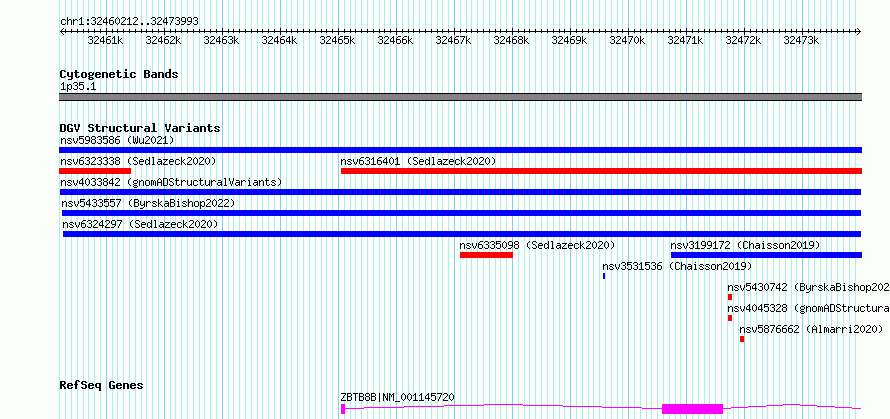Image resolution: width=890 pixels, height=419 pixels.
Task: Click the 32469k ruler tick label
Action: pyautogui.click(x=569, y=40)
